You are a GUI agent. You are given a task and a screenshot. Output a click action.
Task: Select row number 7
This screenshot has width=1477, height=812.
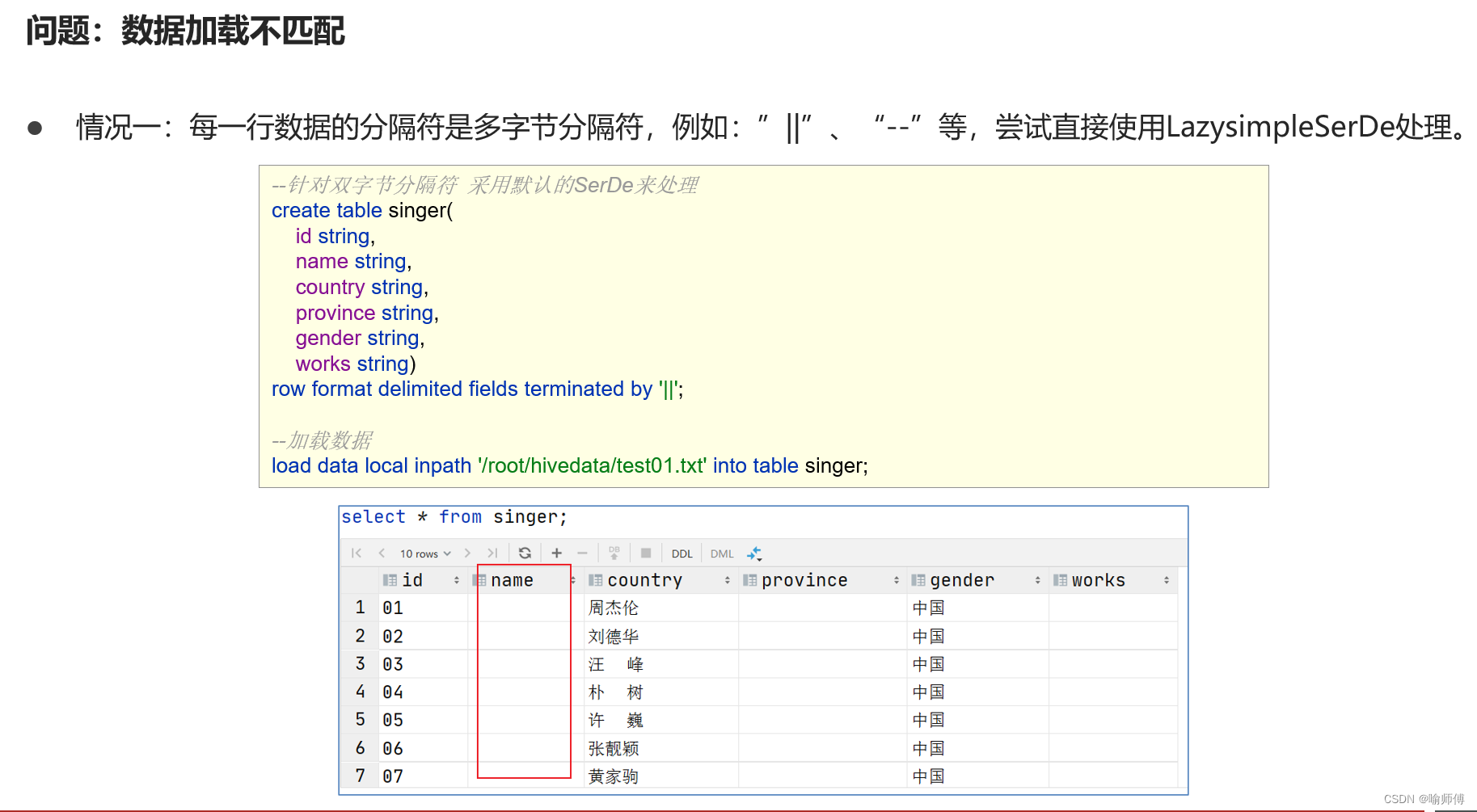pyautogui.click(x=360, y=776)
